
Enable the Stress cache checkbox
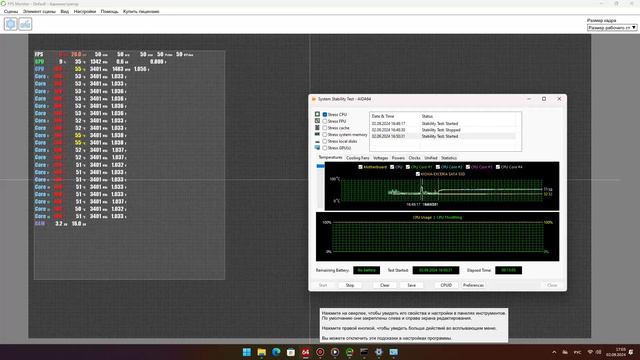pos(325,128)
